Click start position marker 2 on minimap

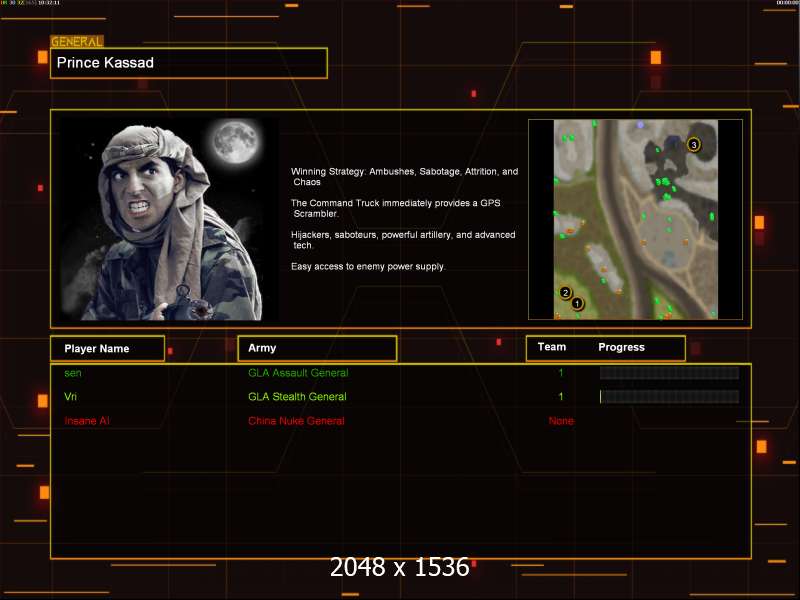[565, 293]
